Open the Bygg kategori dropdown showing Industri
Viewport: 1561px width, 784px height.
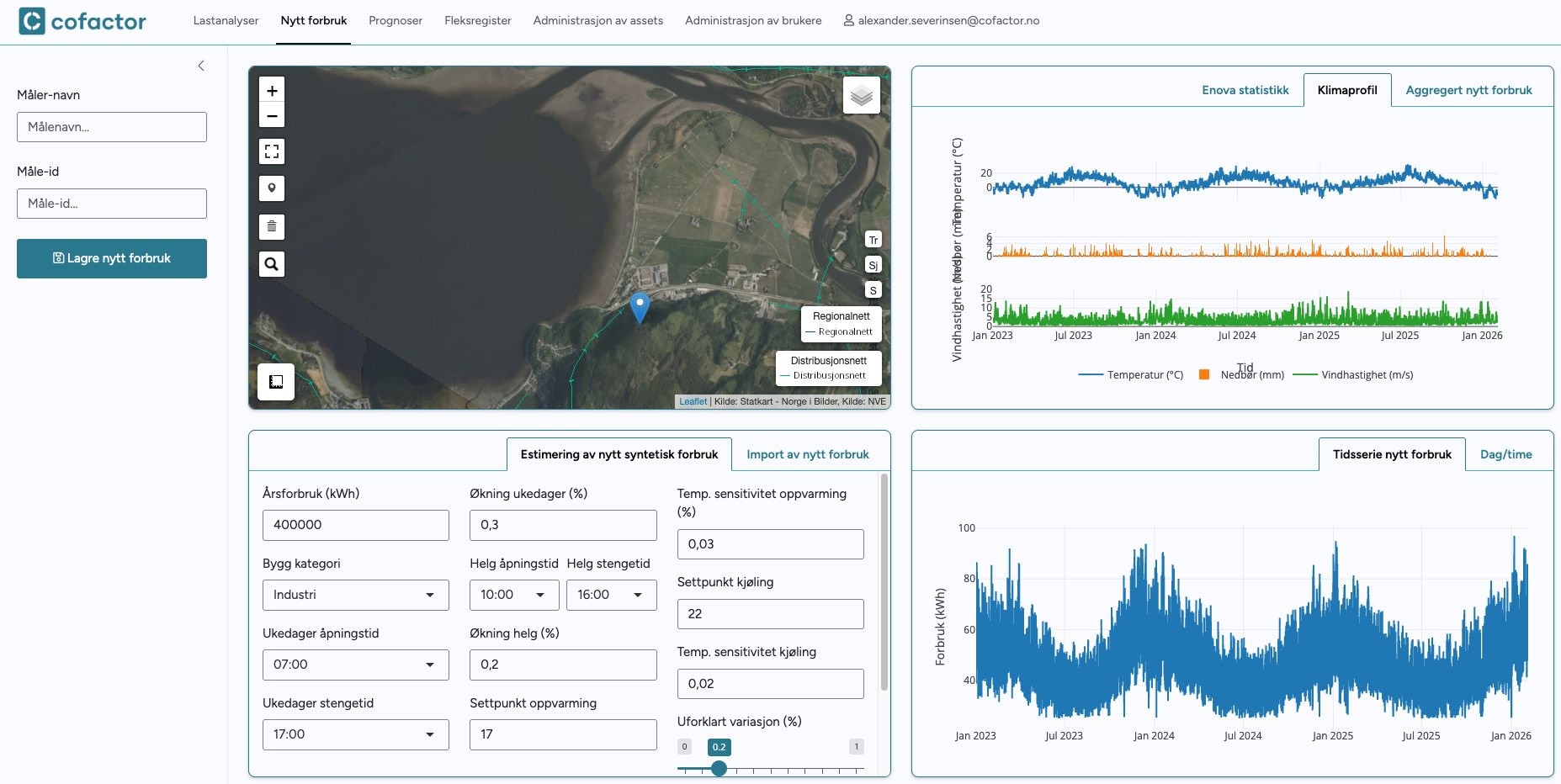tap(355, 595)
